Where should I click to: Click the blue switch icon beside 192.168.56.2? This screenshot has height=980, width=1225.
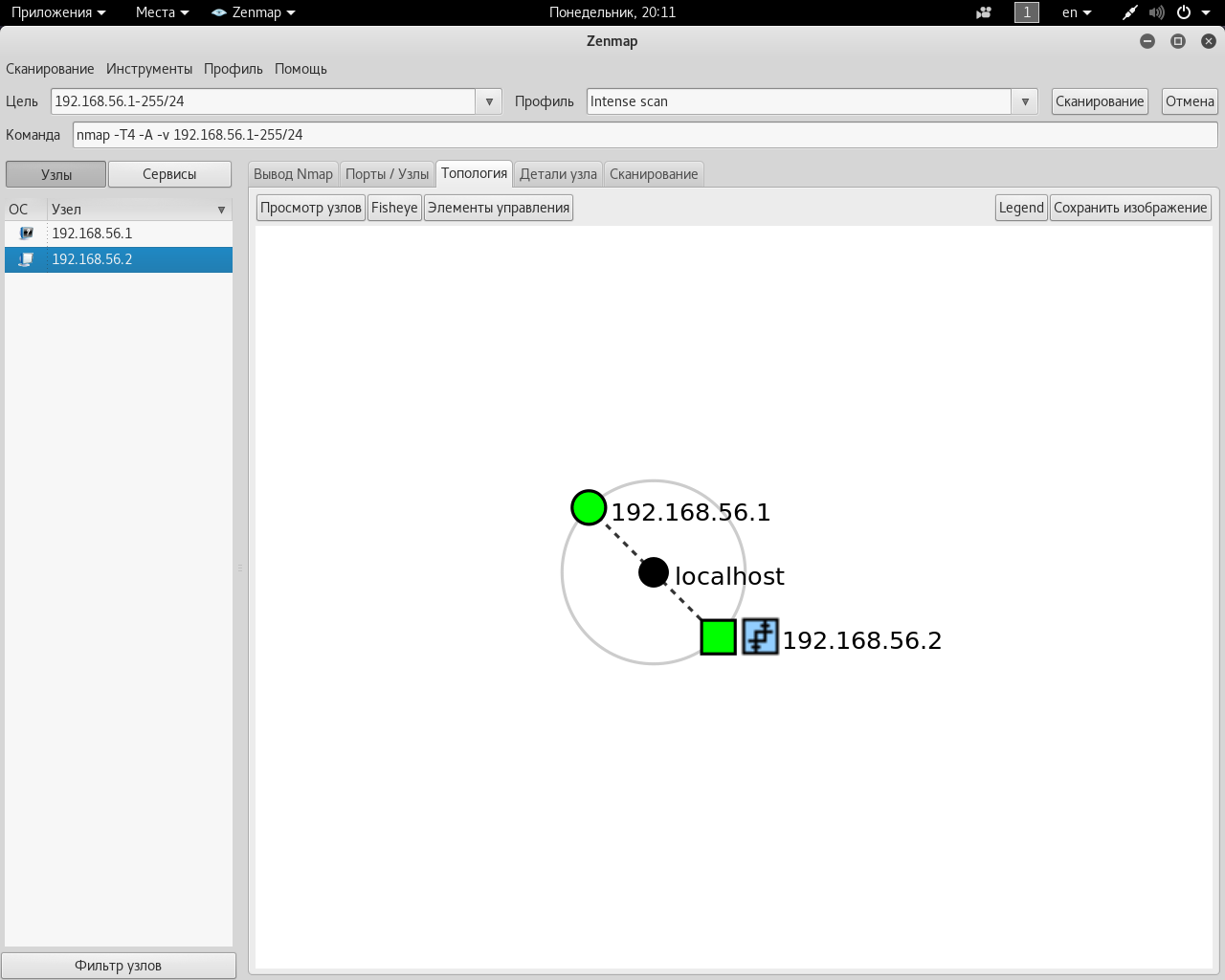tap(760, 636)
